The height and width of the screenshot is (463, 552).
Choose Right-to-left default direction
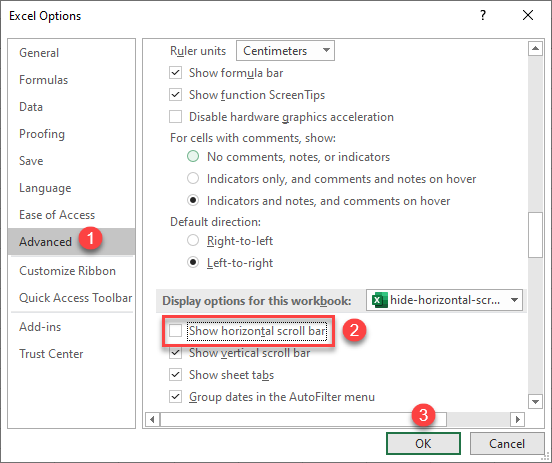[x=193, y=241]
